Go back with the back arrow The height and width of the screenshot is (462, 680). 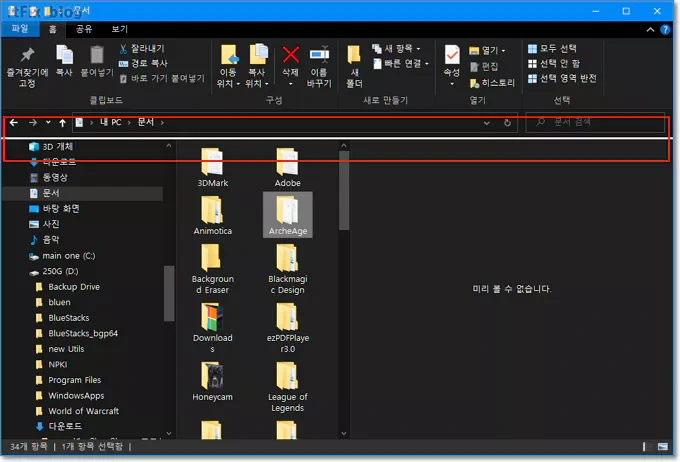pyautogui.click(x=14, y=123)
